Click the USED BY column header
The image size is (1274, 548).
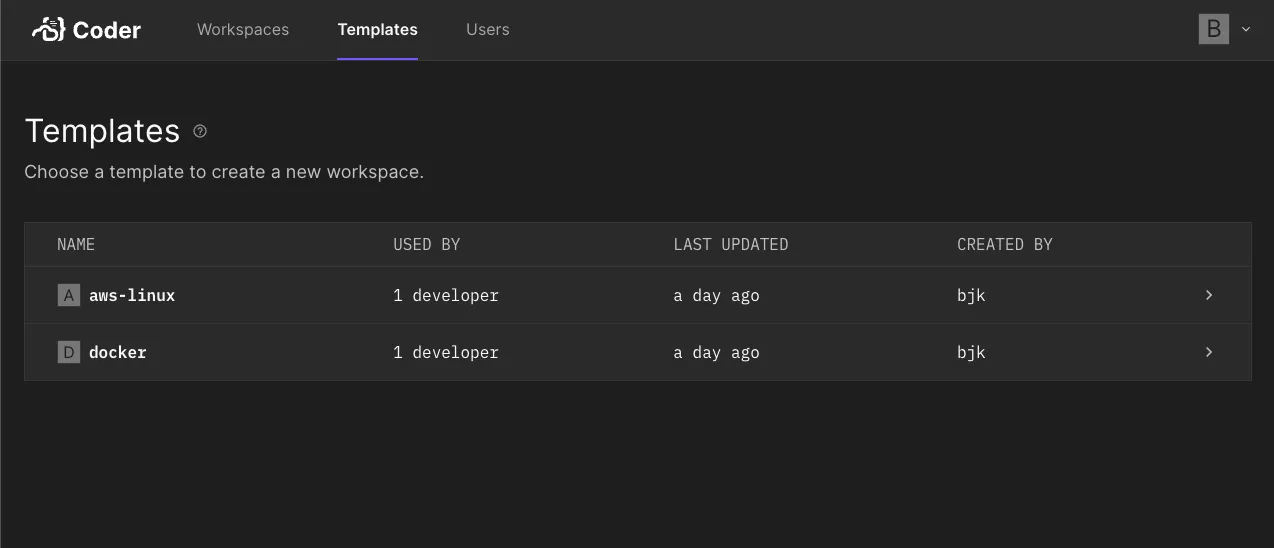pyautogui.click(x=427, y=244)
